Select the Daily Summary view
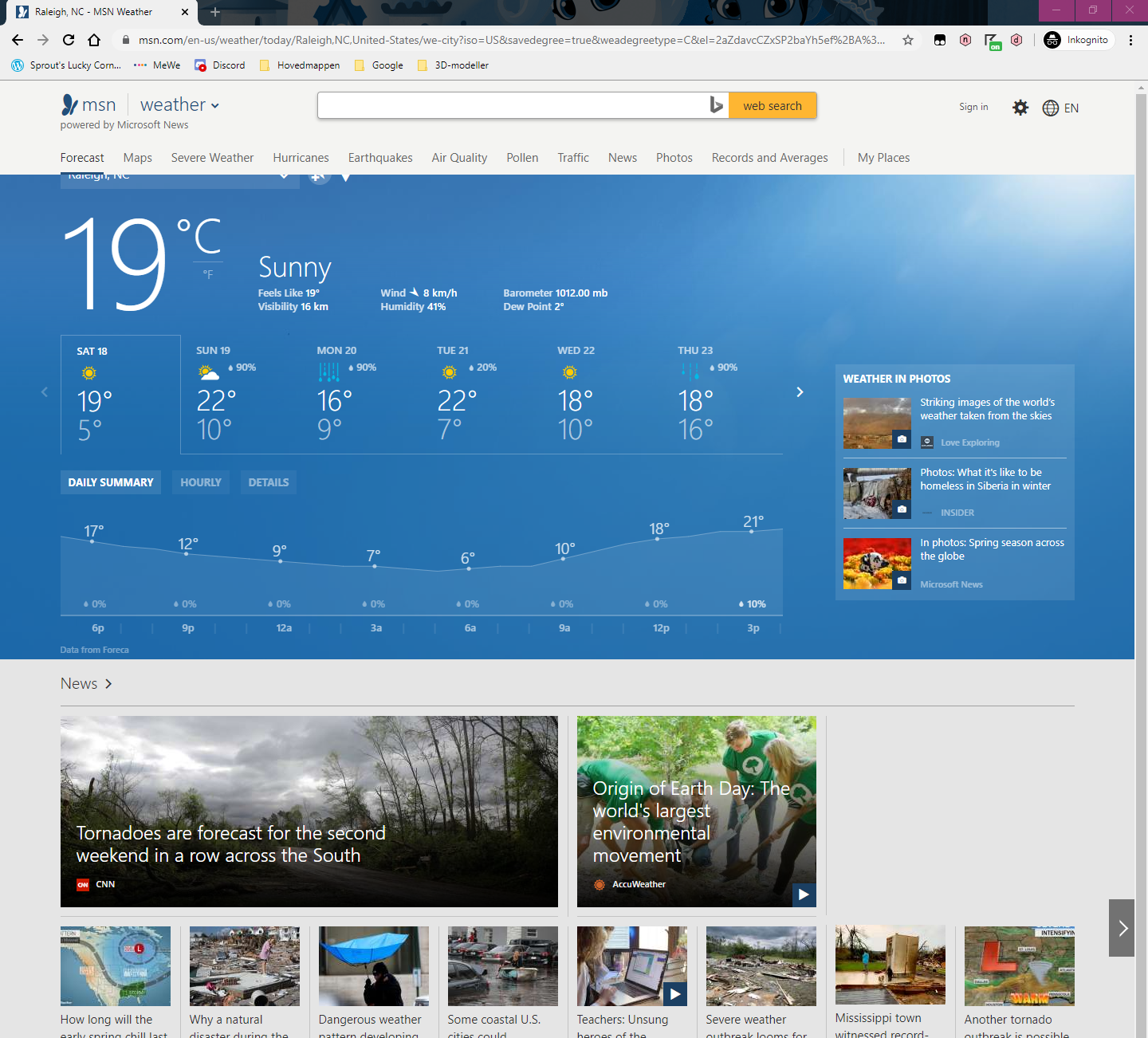The width and height of the screenshot is (1148, 1038). 111,482
